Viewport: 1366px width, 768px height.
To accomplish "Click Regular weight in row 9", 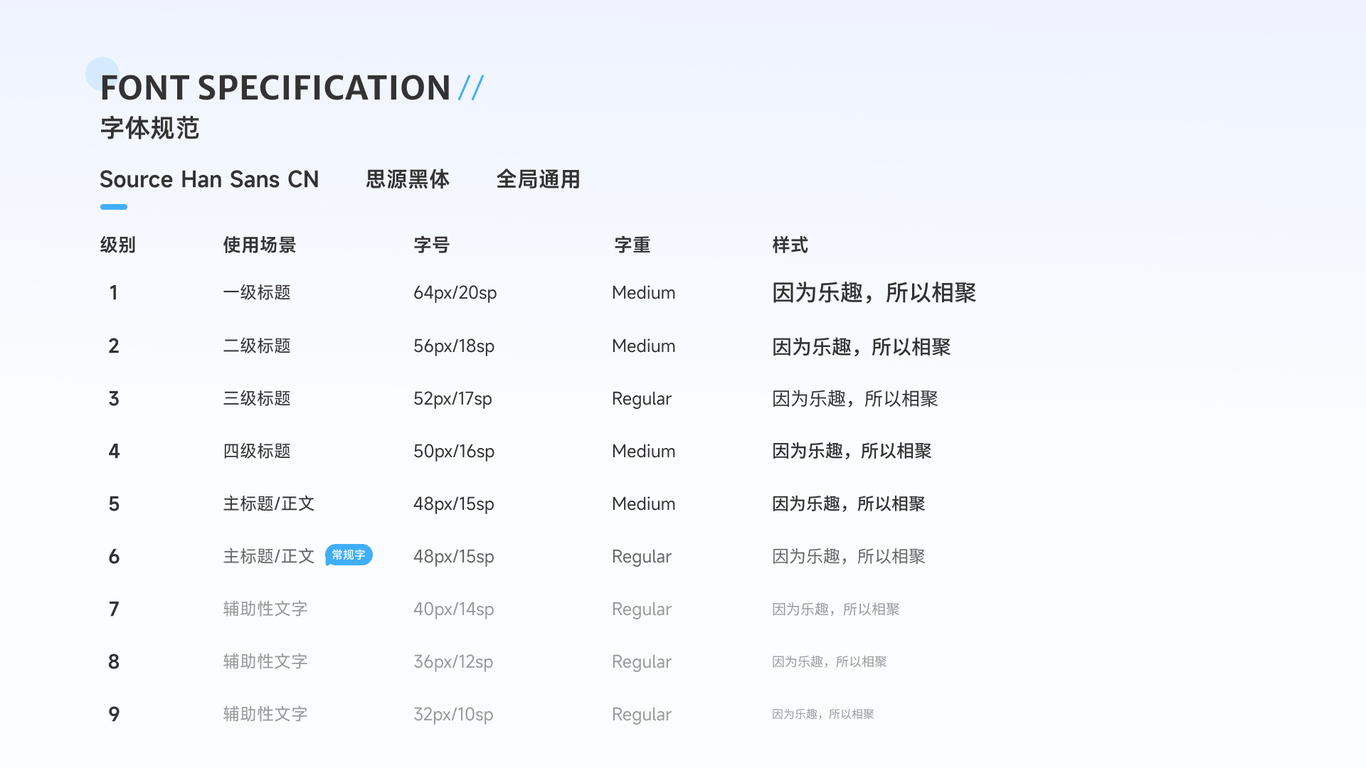I will coord(642,715).
